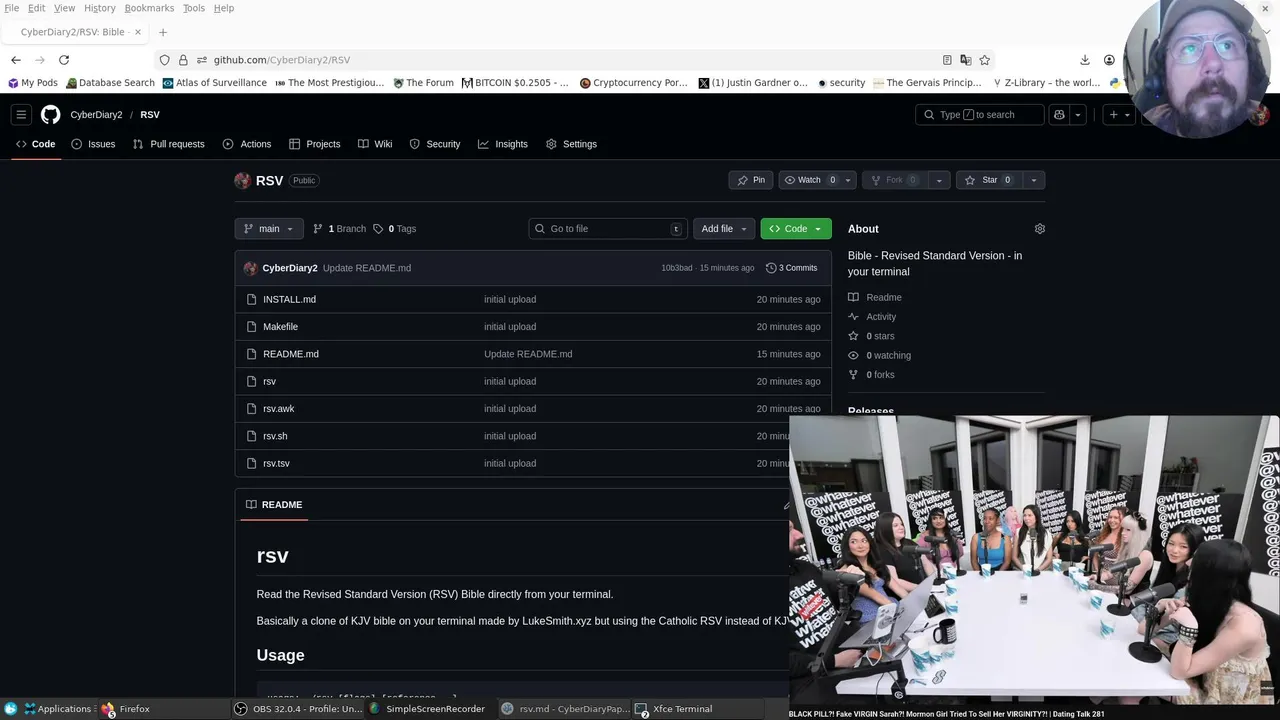Open the rsv file
This screenshot has height=720, width=1280.
(269, 381)
